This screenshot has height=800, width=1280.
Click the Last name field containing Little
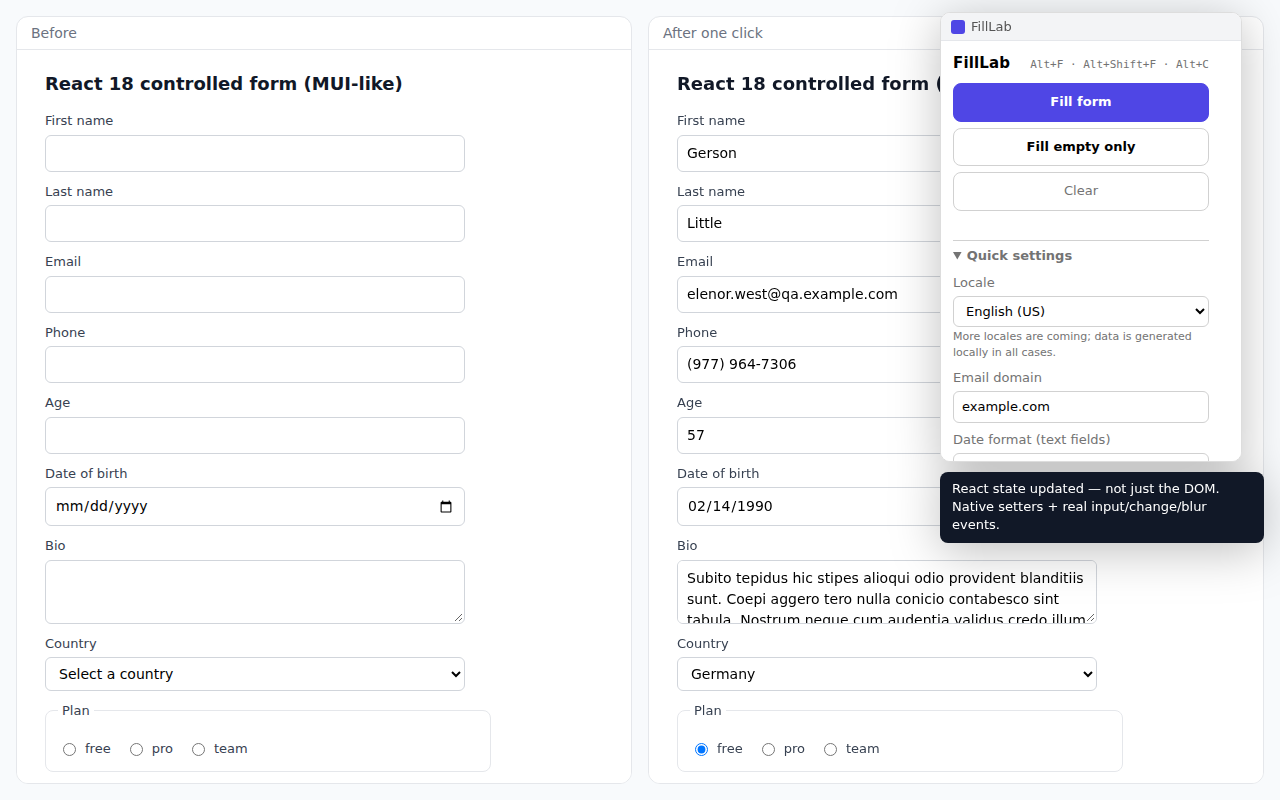pos(809,224)
